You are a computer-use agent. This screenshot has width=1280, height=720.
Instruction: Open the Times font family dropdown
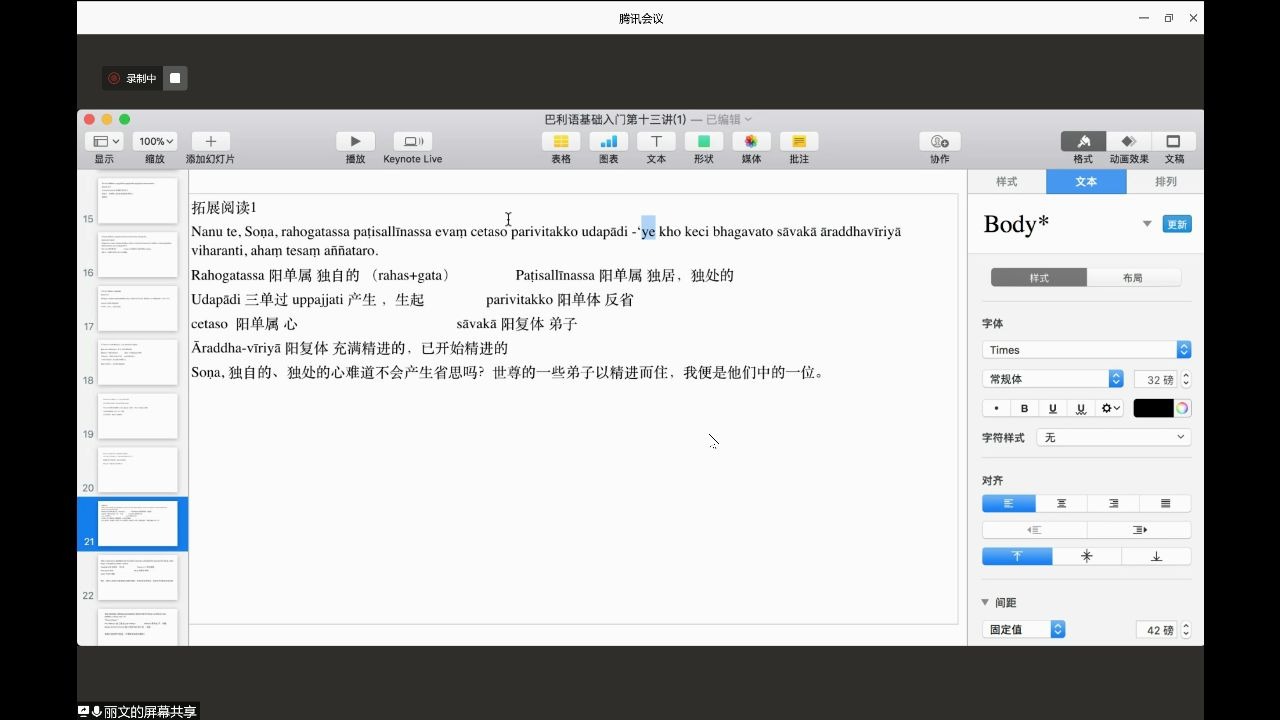click(1086, 350)
